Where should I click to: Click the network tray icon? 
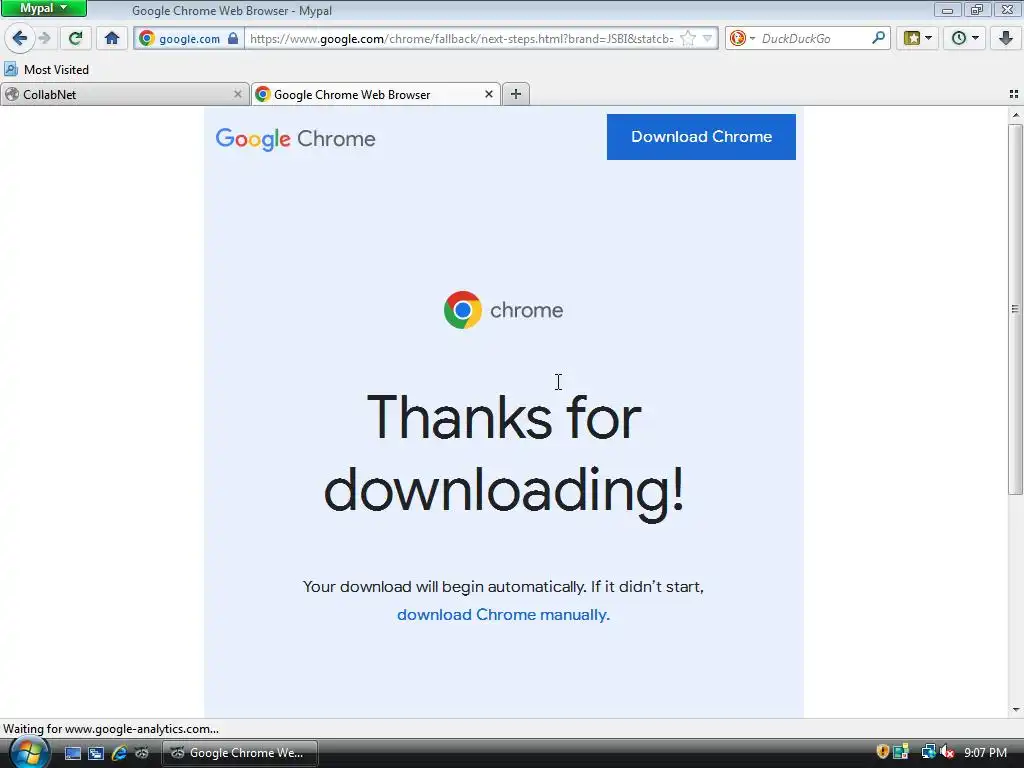(928, 752)
